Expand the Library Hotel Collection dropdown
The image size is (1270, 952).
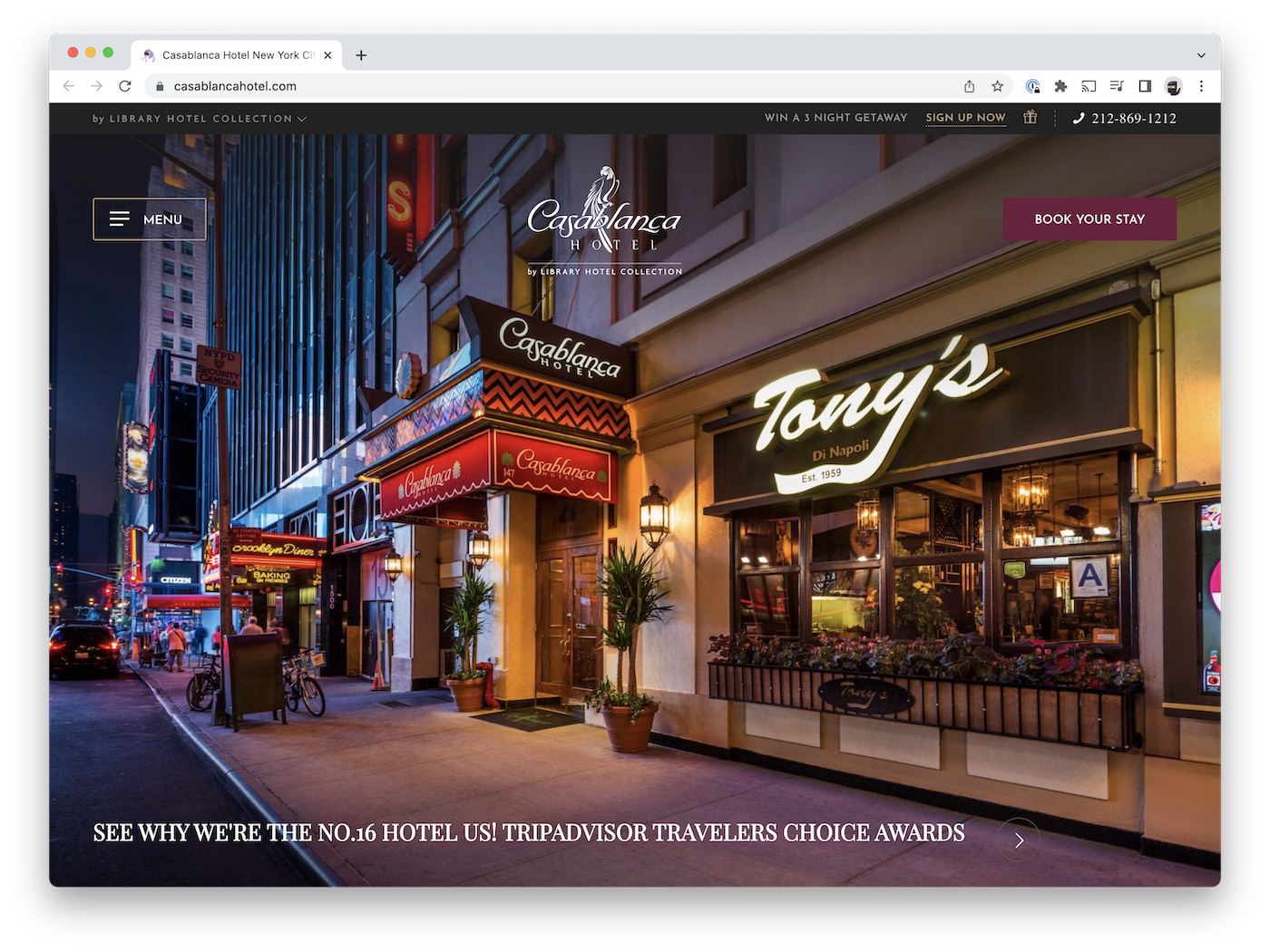point(200,119)
